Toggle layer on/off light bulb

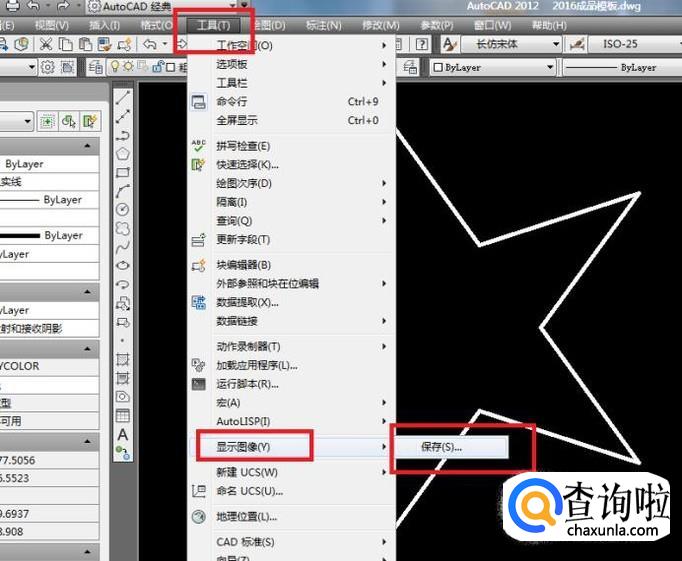[115, 67]
